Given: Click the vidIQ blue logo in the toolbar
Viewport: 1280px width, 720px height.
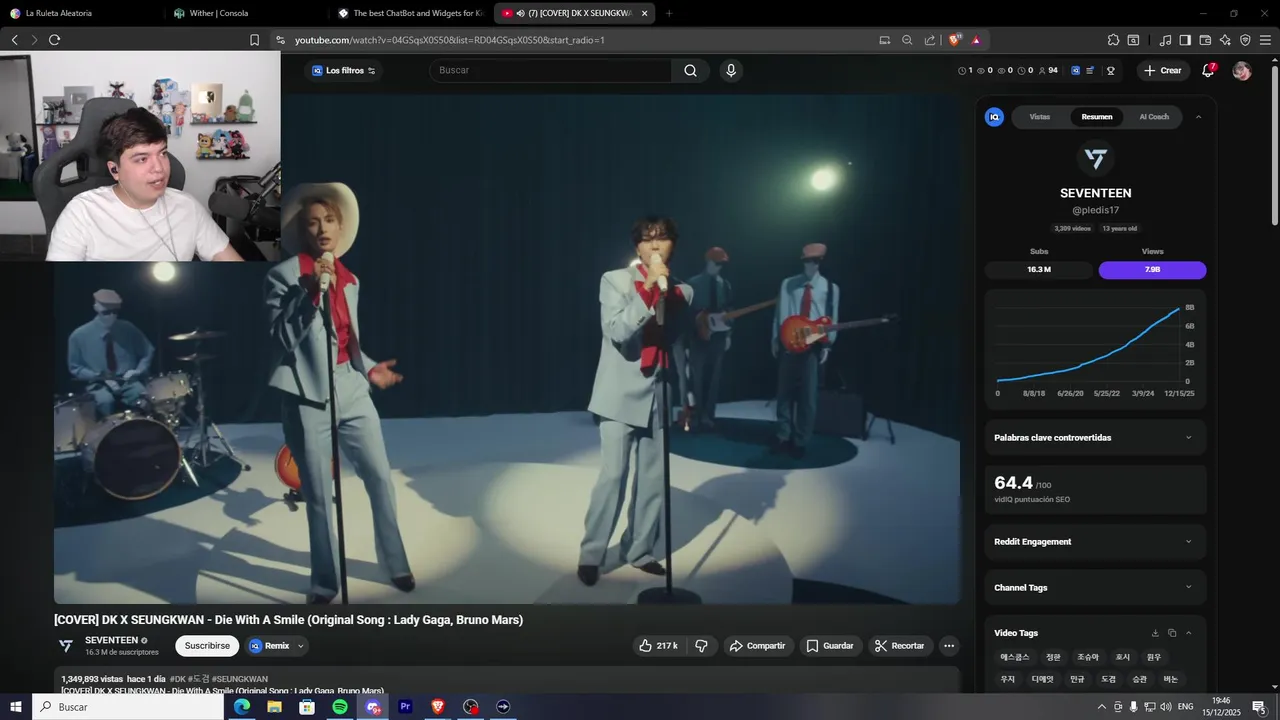Looking at the screenshot, I should [x=1075, y=70].
